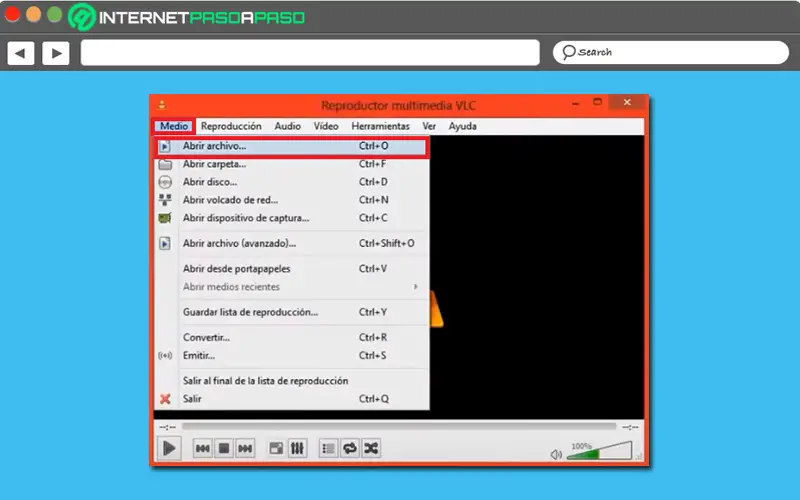Open extended settings equalizer icon
800x500 pixels.
[297, 448]
